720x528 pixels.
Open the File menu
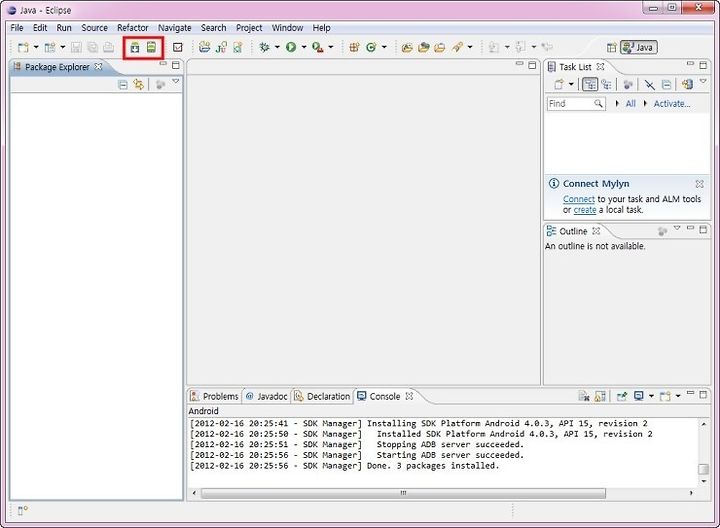(x=17, y=28)
